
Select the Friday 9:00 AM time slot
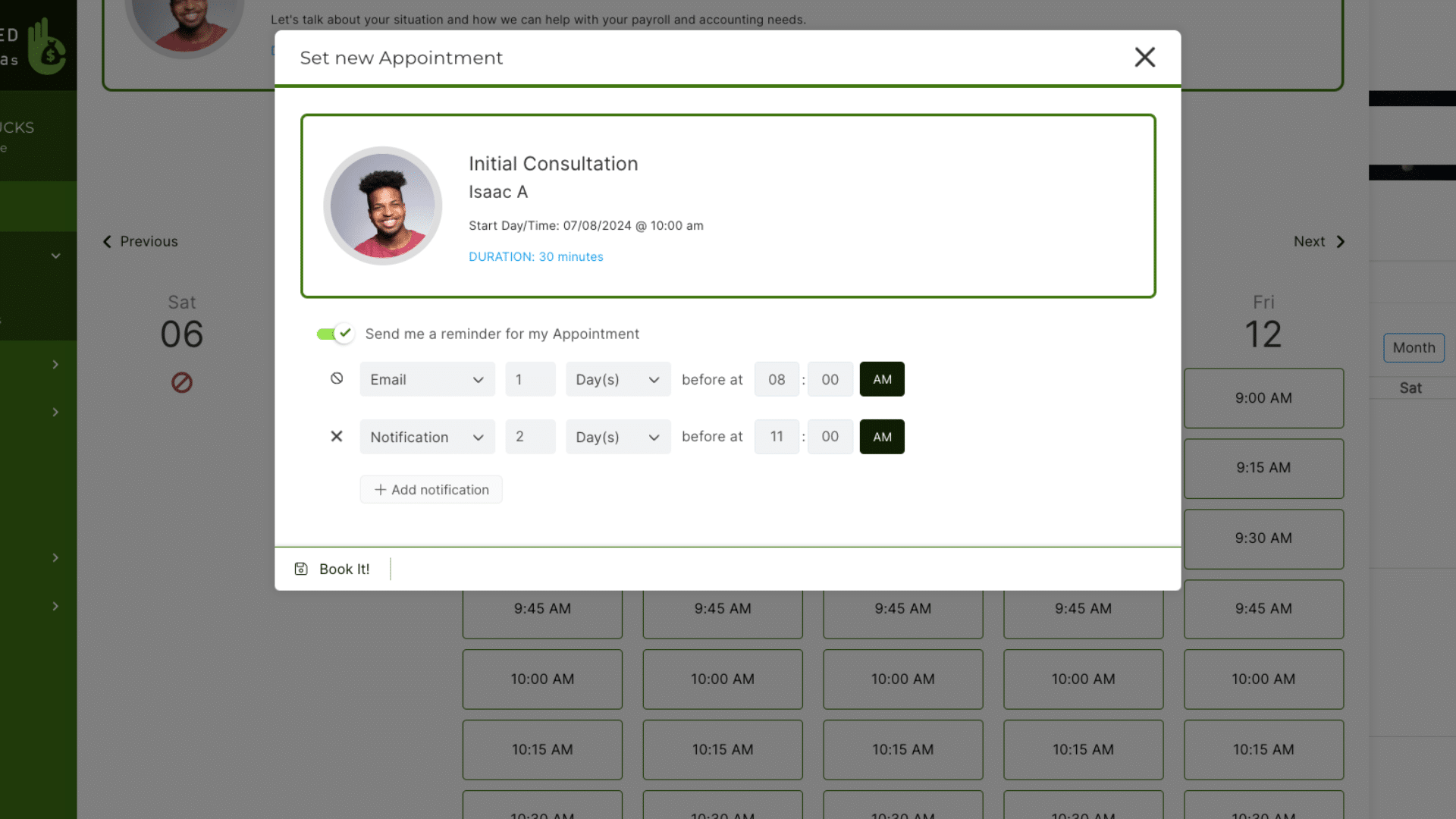click(1263, 398)
